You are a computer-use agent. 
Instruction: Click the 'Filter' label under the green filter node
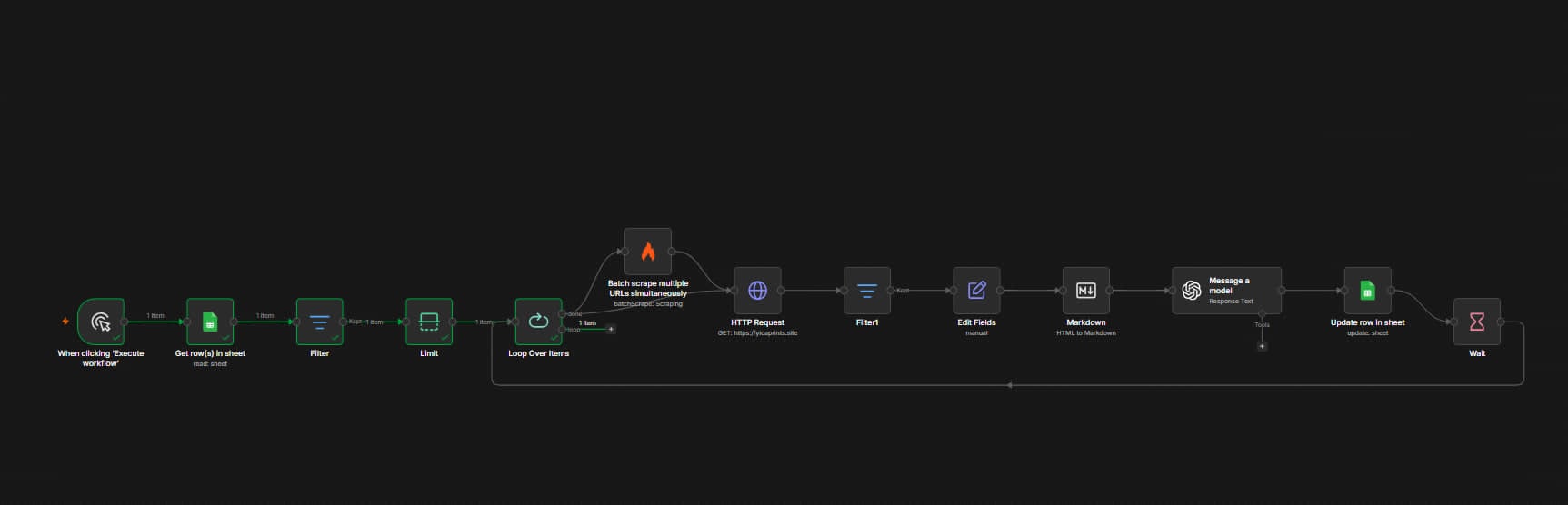click(320, 353)
